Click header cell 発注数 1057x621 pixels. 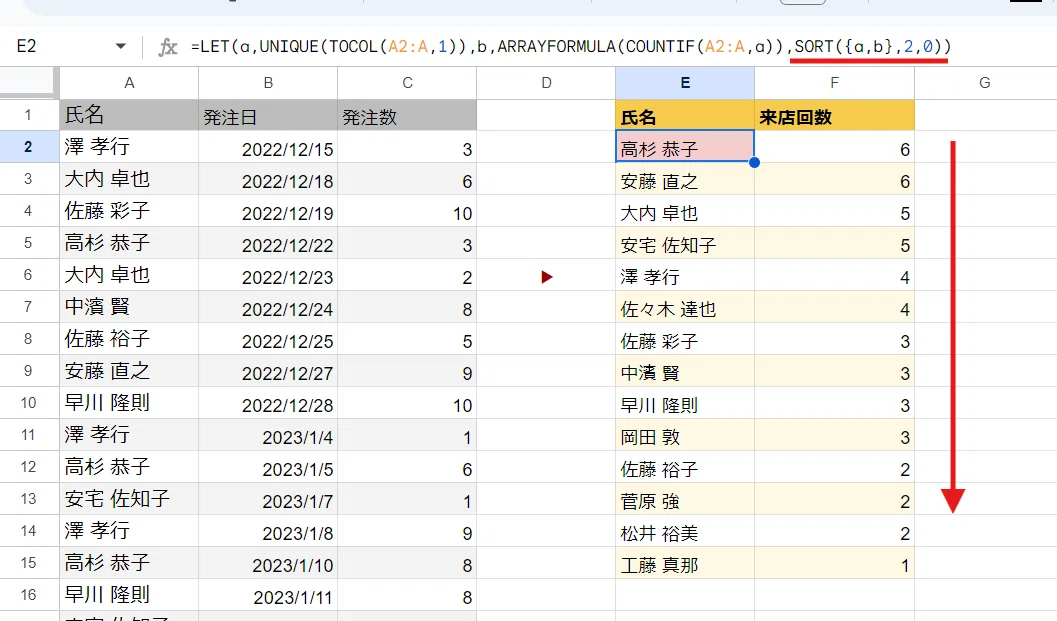pyautogui.click(x=407, y=115)
